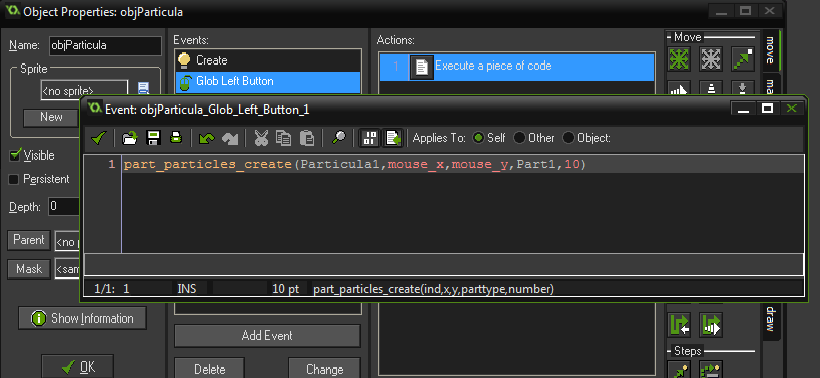The width and height of the screenshot is (820, 378).
Task: Save the code with floppy disk icon
Action: click(x=153, y=138)
